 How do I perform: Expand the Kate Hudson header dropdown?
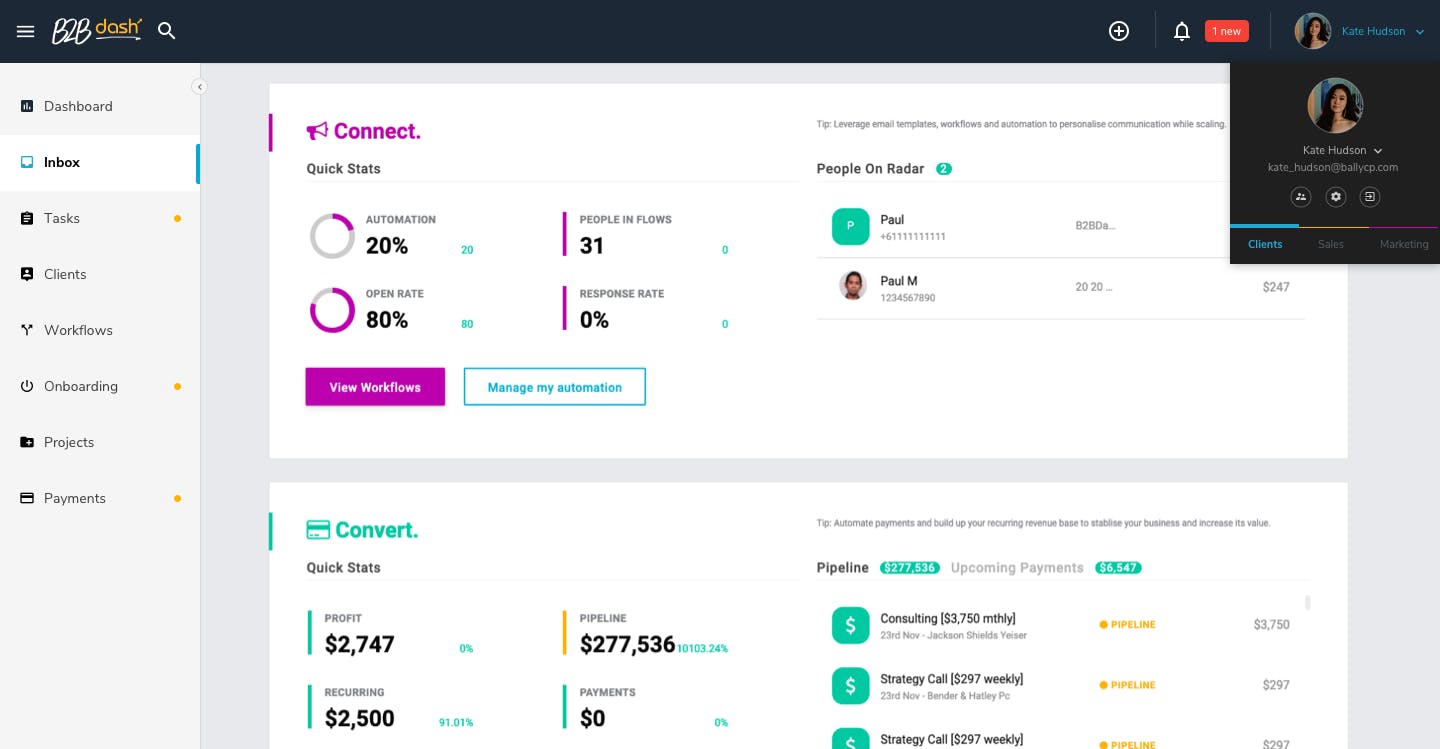pos(1419,32)
